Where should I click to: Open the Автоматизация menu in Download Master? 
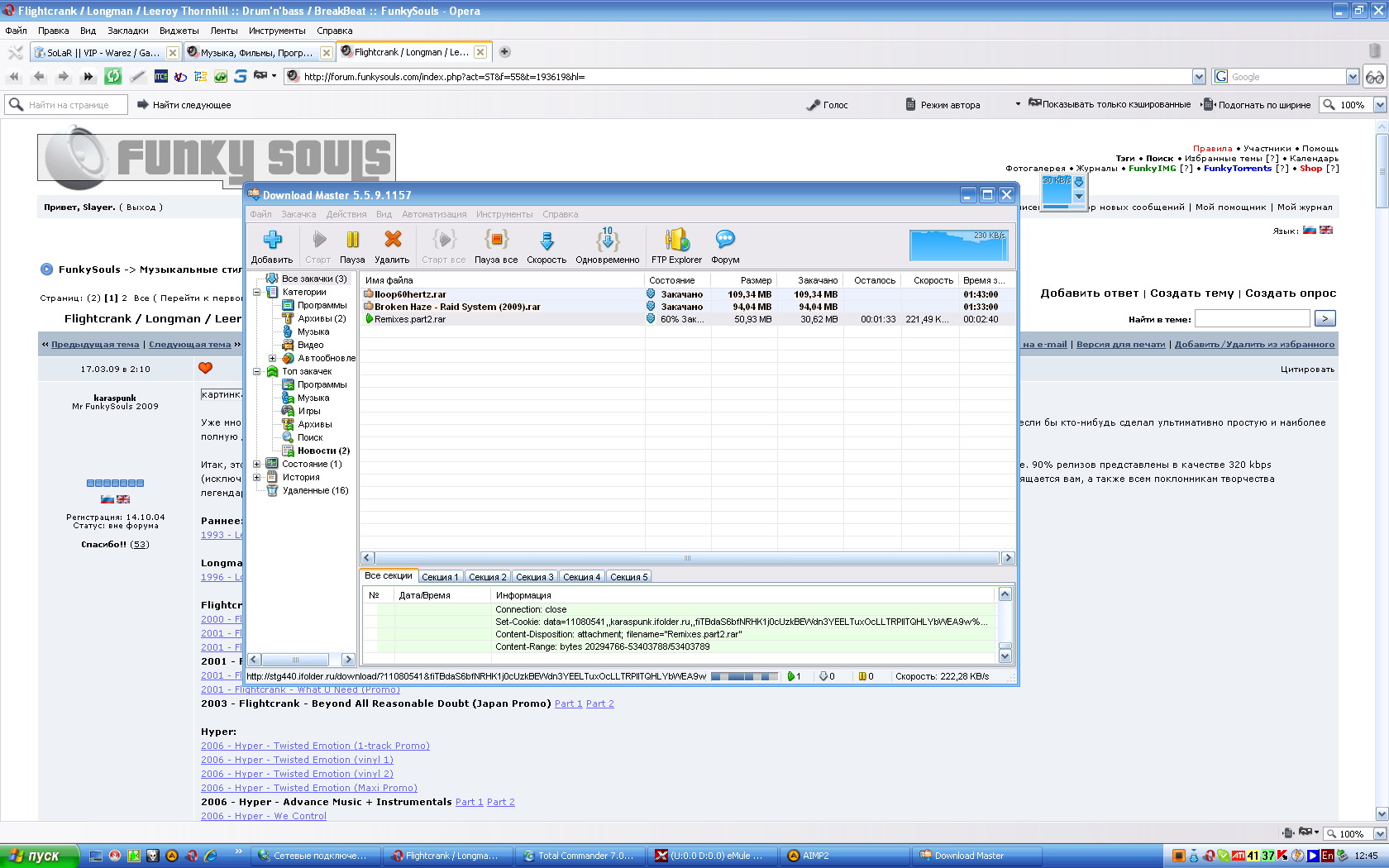pos(434,214)
